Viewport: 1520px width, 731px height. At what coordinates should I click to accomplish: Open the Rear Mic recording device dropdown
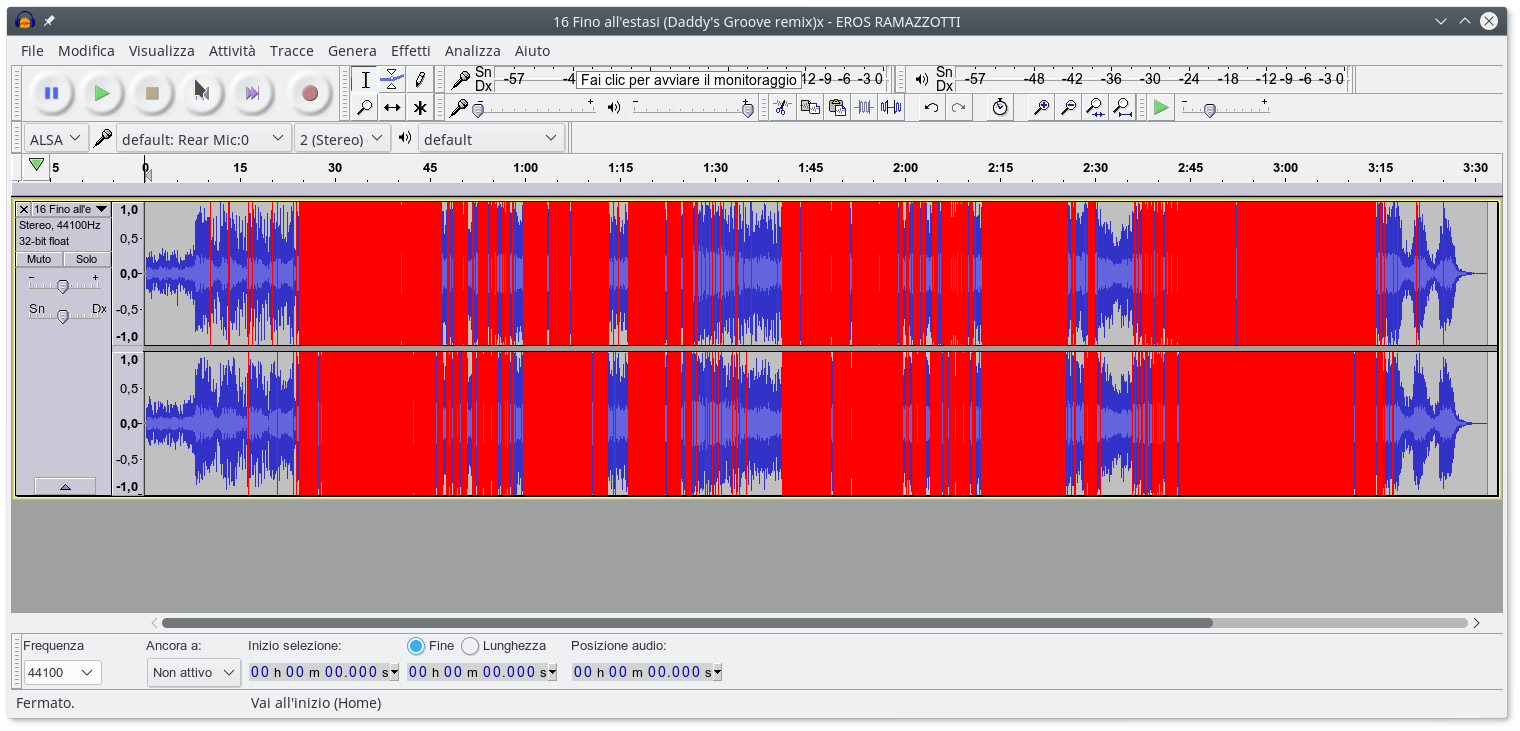click(x=204, y=139)
